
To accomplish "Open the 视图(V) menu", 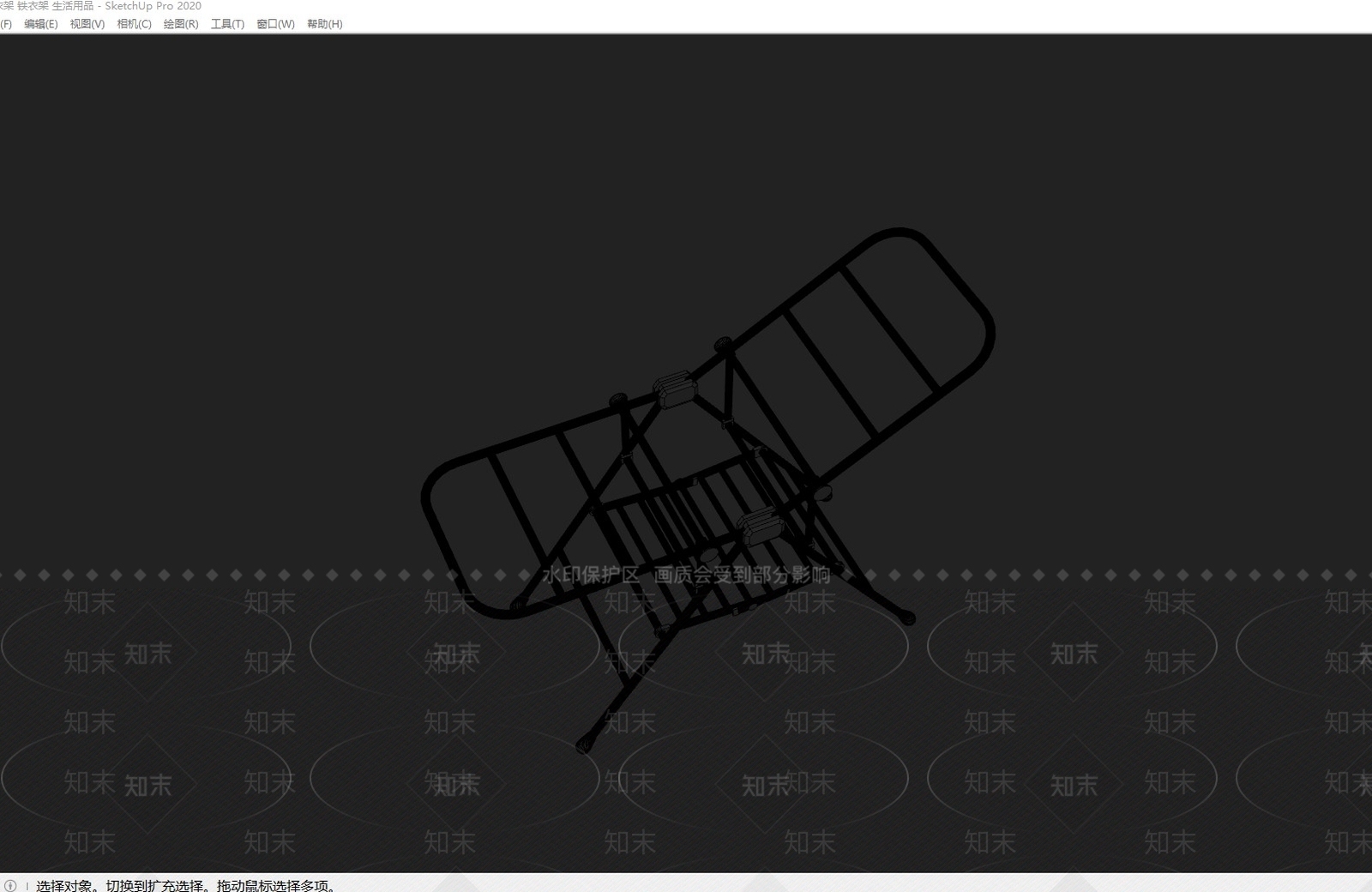I will pos(87,24).
